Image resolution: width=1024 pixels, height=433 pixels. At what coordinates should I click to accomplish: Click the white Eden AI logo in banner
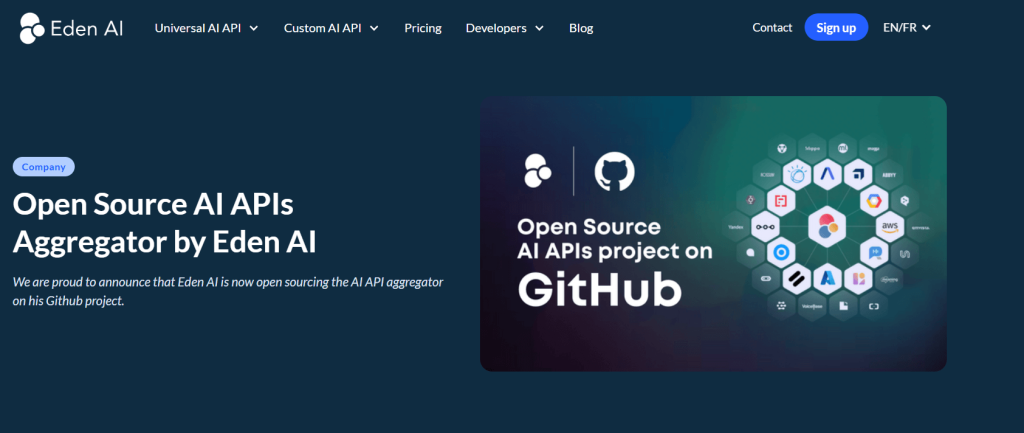[538, 171]
